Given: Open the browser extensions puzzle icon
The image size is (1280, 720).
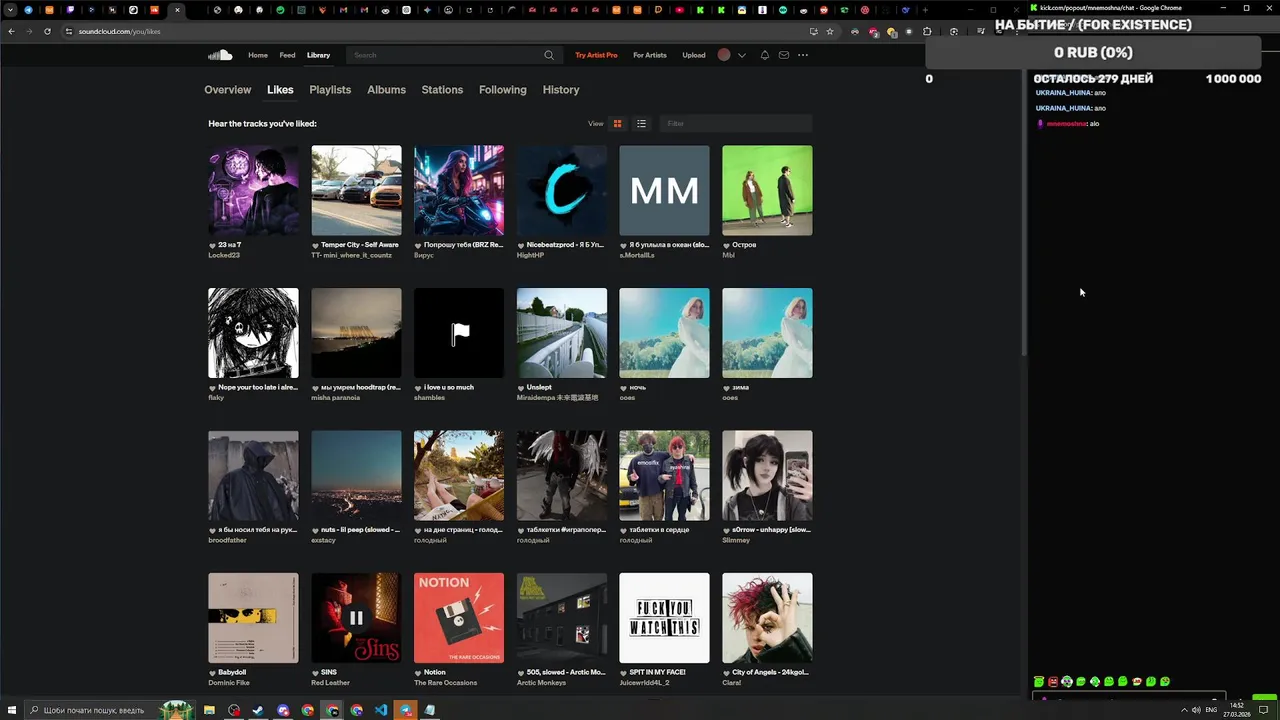Looking at the screenshot, I should pyautogui.click(x=927, y=31).
